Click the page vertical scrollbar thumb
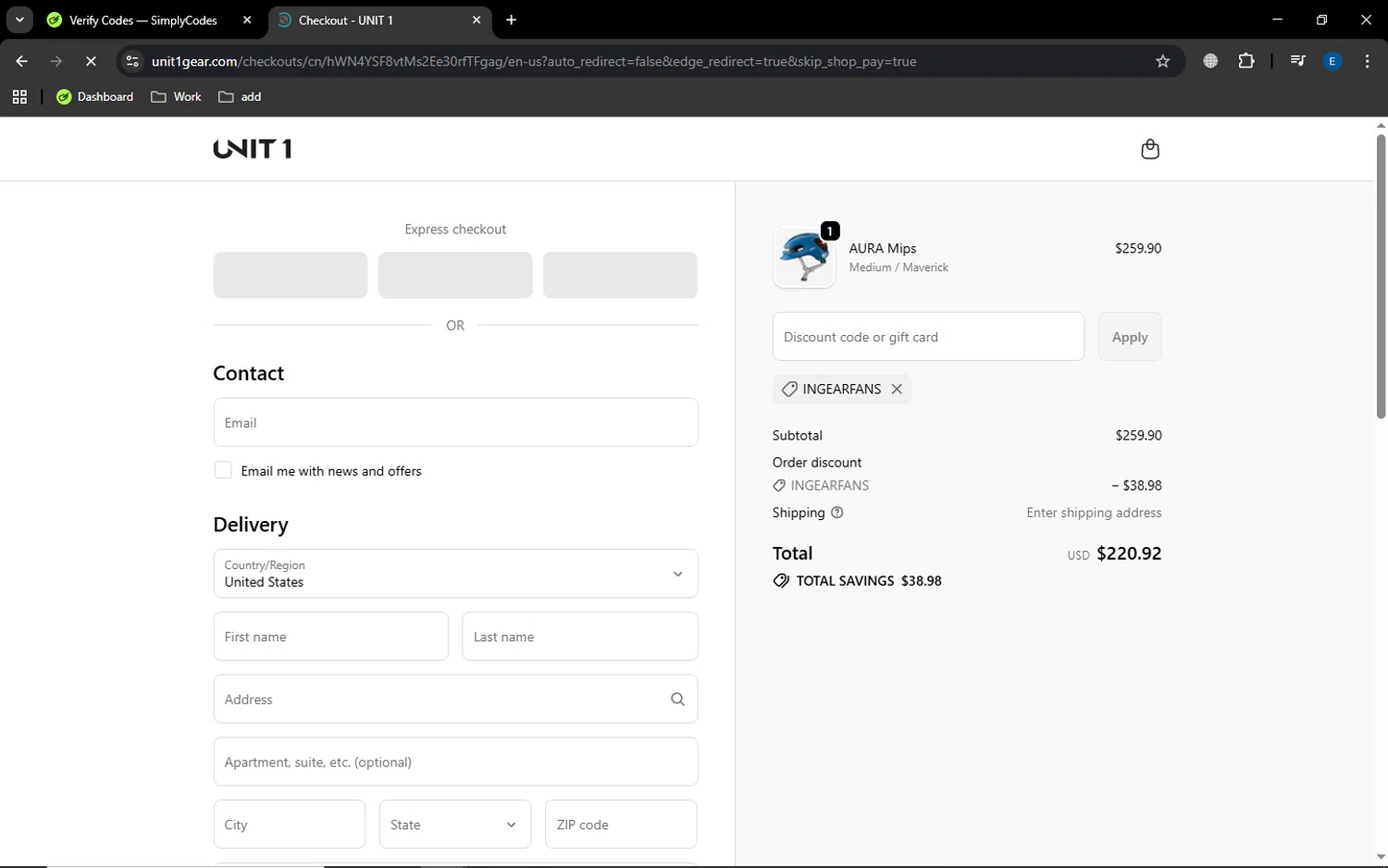The width and height of the screenshot is (1388, 868). [x=1381, y=276]
